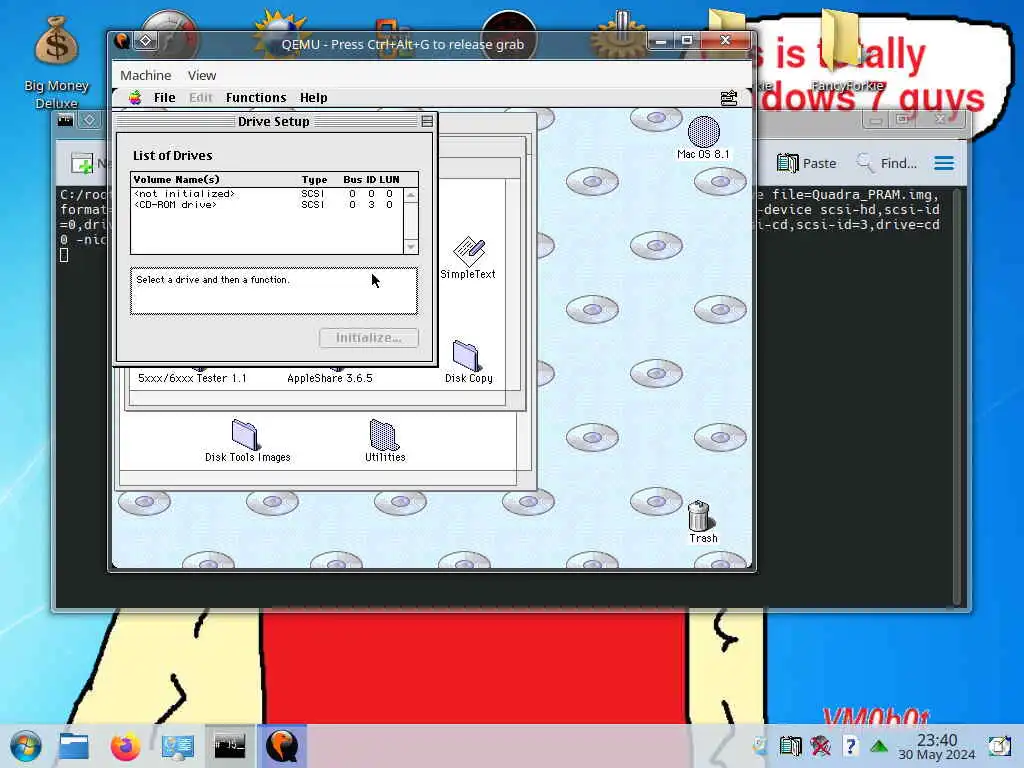Select the Trash icon on the Mac desktop
Viewport: 1024px width, 768px height.
click(699, 516)
